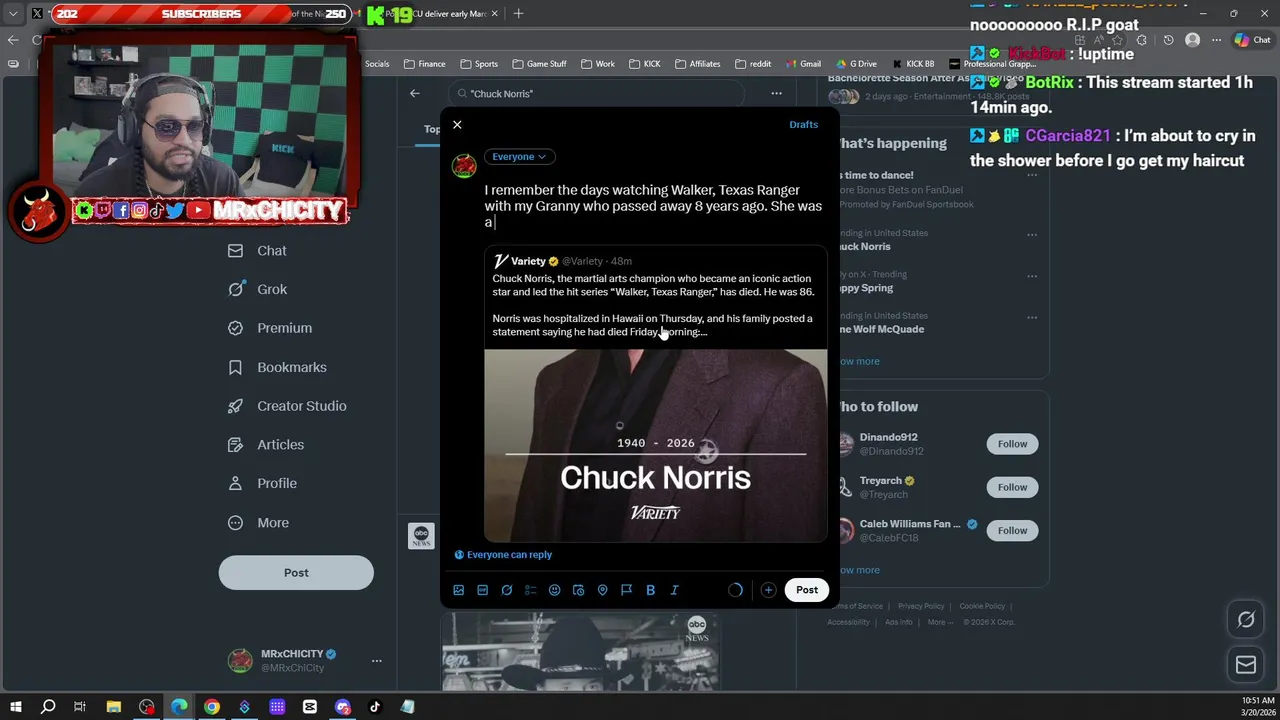Open the floating Messages envelope button
1280x720 pixels.
click(x=1246, y=665)
